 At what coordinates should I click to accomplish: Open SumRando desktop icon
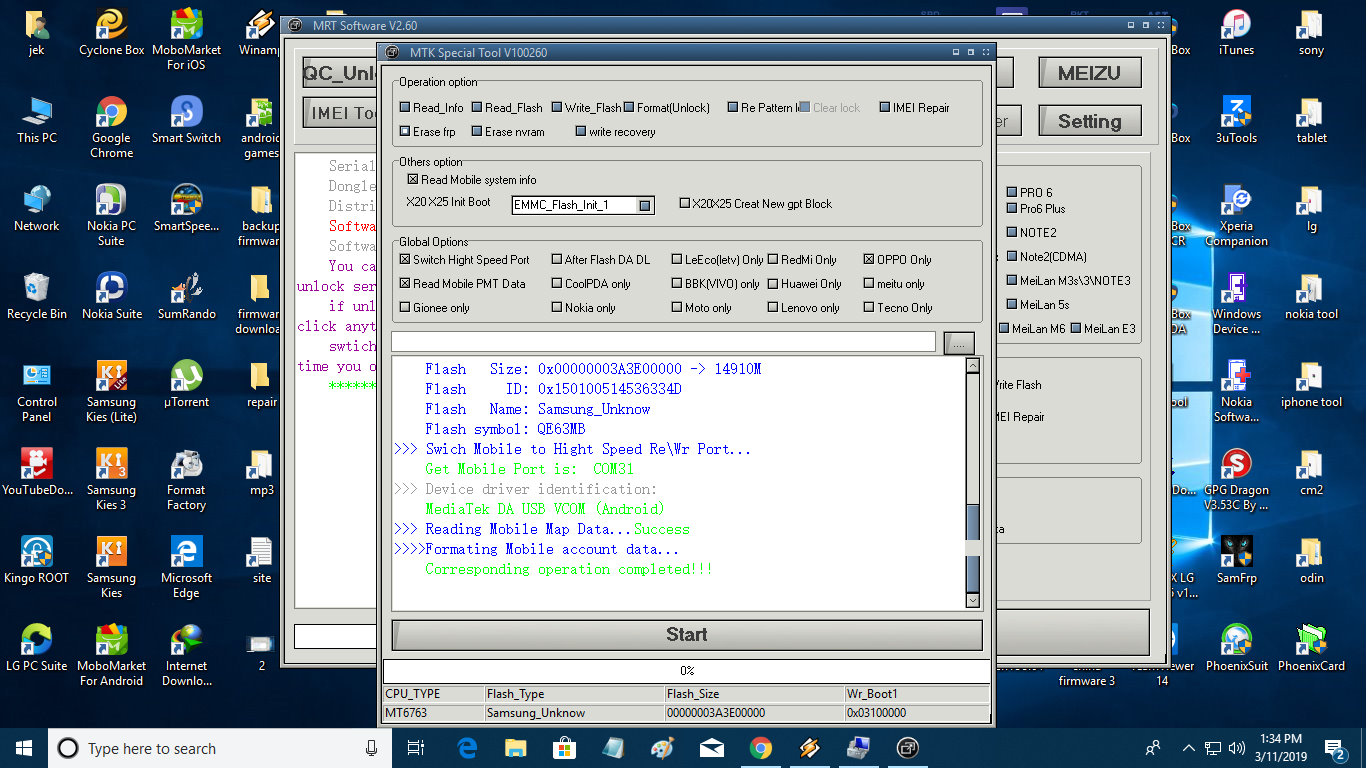coord(186,296)
